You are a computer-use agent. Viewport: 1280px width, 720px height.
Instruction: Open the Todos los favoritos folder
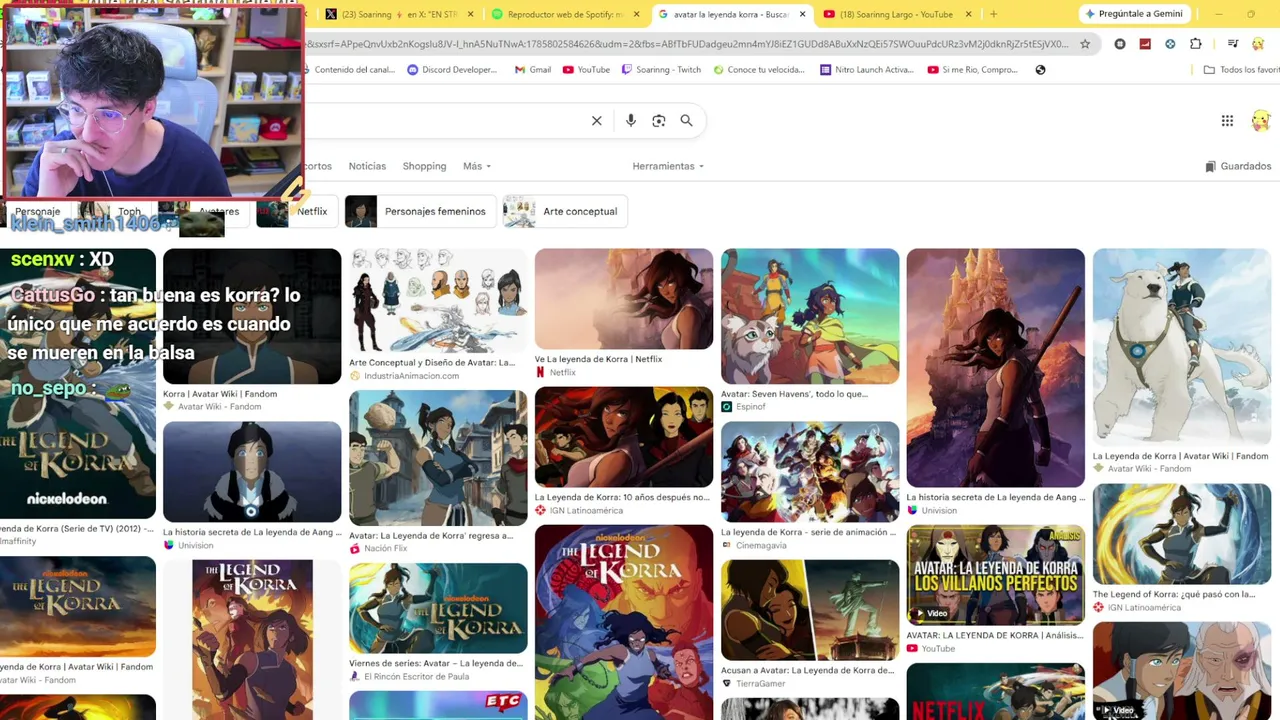[1242, 70]
